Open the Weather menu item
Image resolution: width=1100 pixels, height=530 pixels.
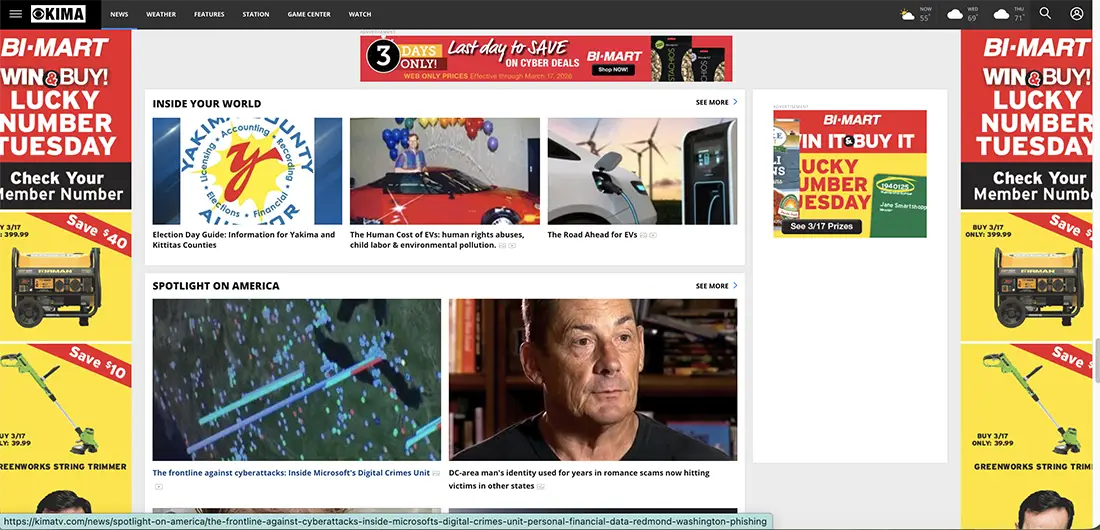pos(161,14)
